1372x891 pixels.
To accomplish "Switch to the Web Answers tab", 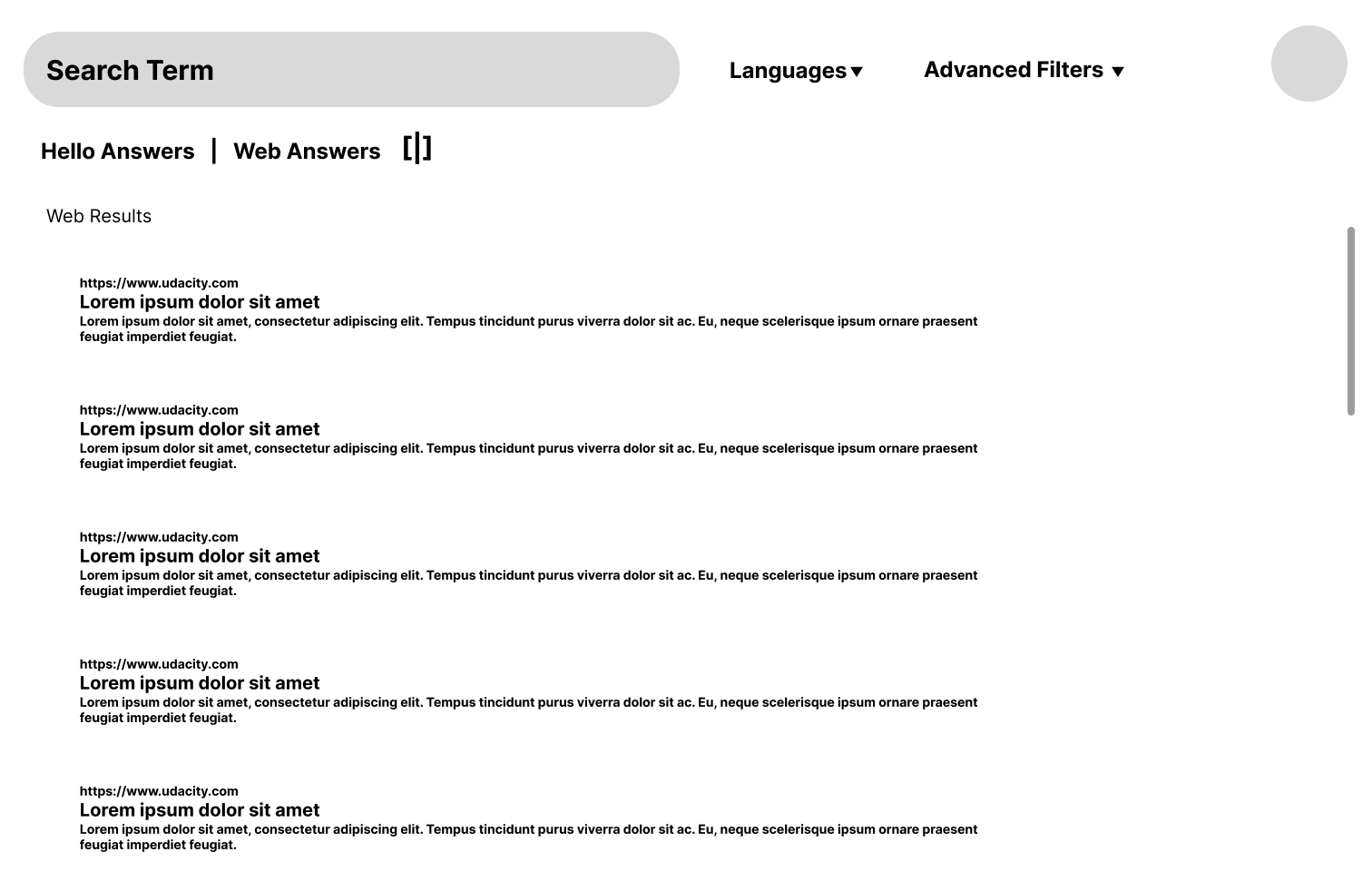I will pos(307,151).
